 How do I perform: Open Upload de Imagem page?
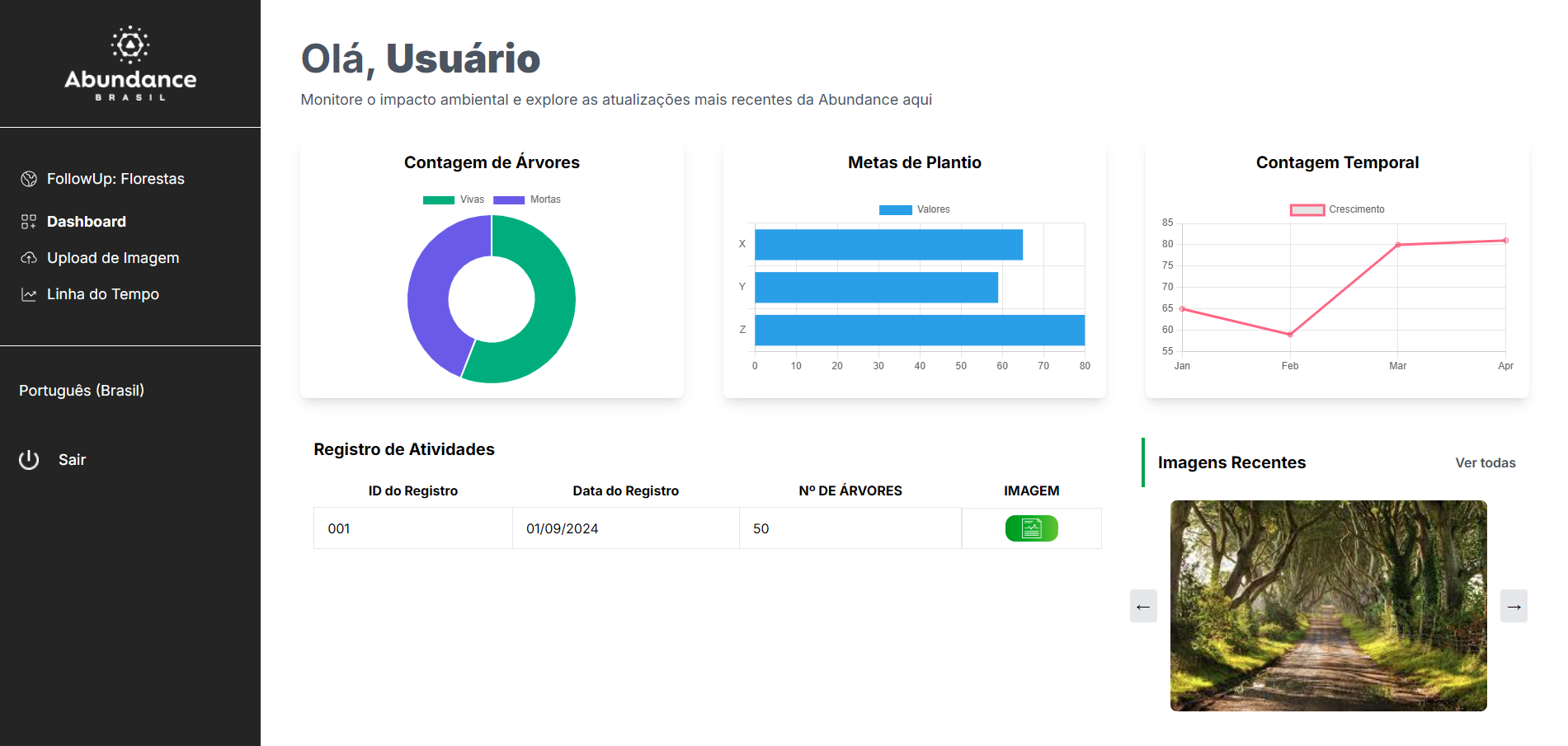coord(113,258)
